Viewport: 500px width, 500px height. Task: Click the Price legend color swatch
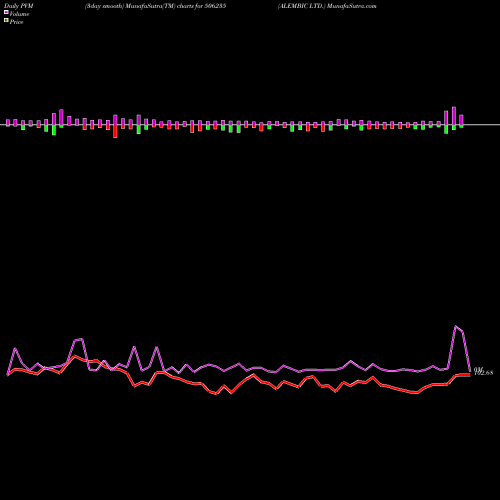click(6, 21)
